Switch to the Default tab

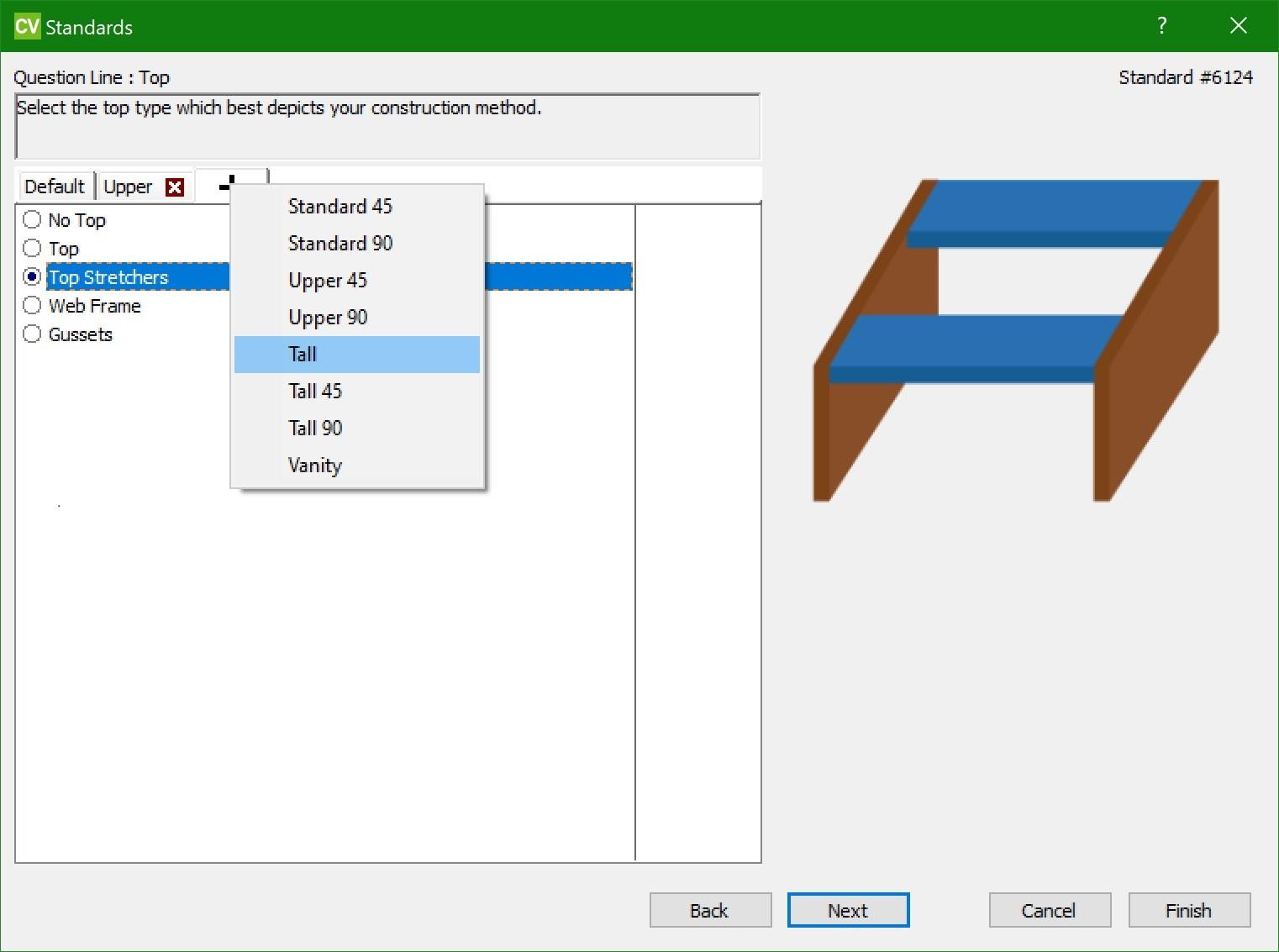55,187
